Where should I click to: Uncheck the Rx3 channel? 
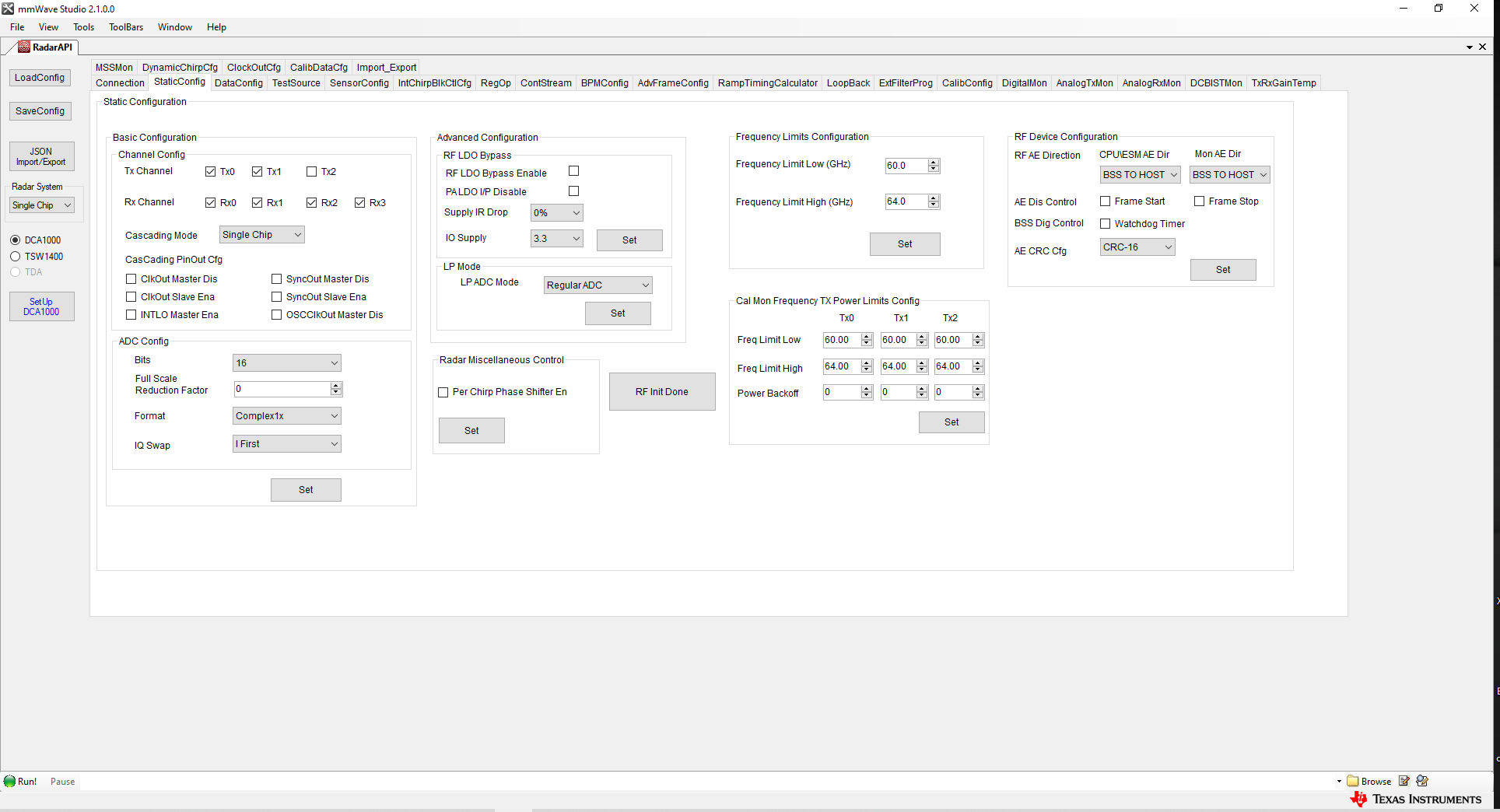359,203
